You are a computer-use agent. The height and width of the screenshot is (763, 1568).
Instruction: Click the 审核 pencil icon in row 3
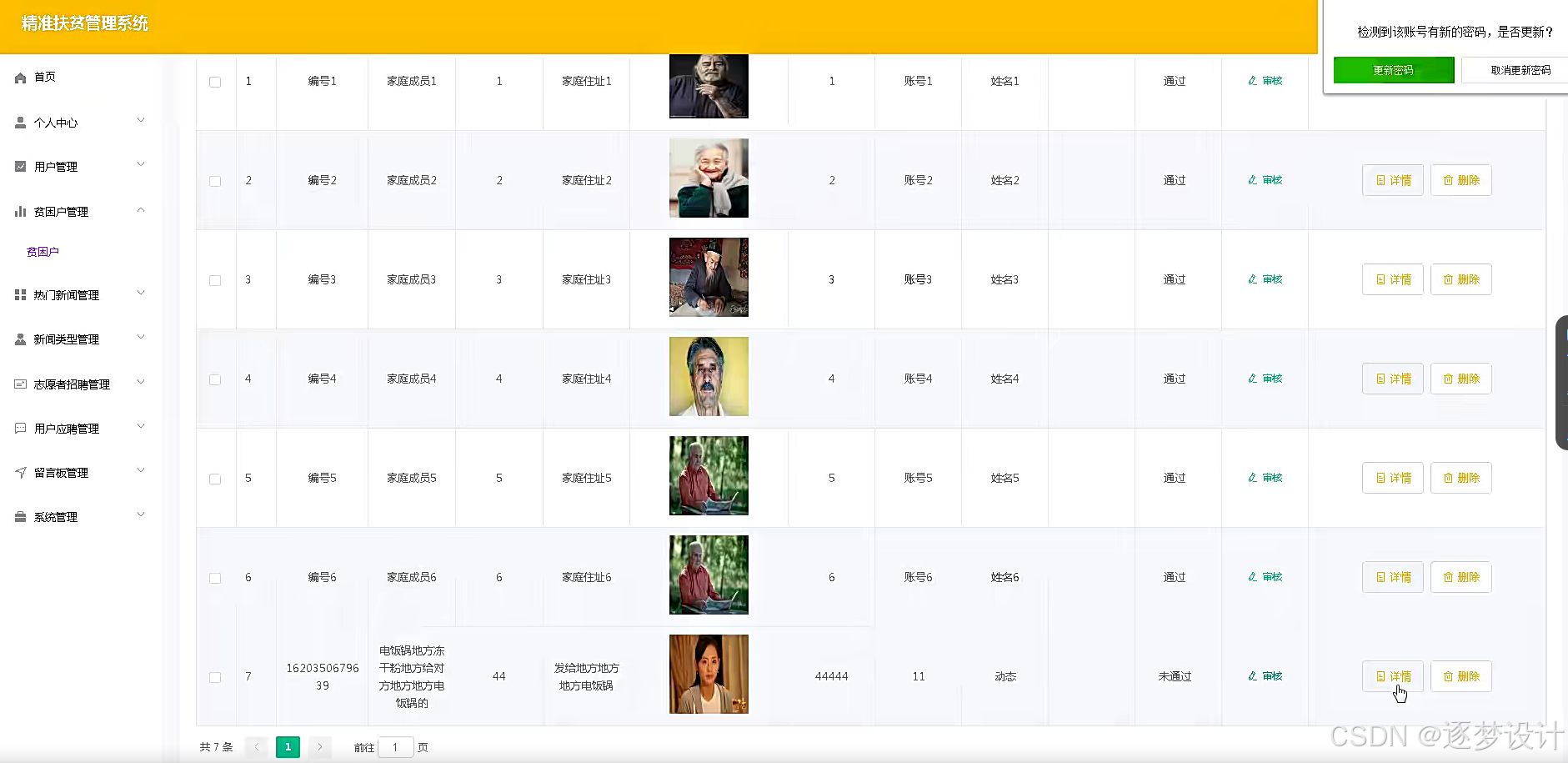[1252, 279]
